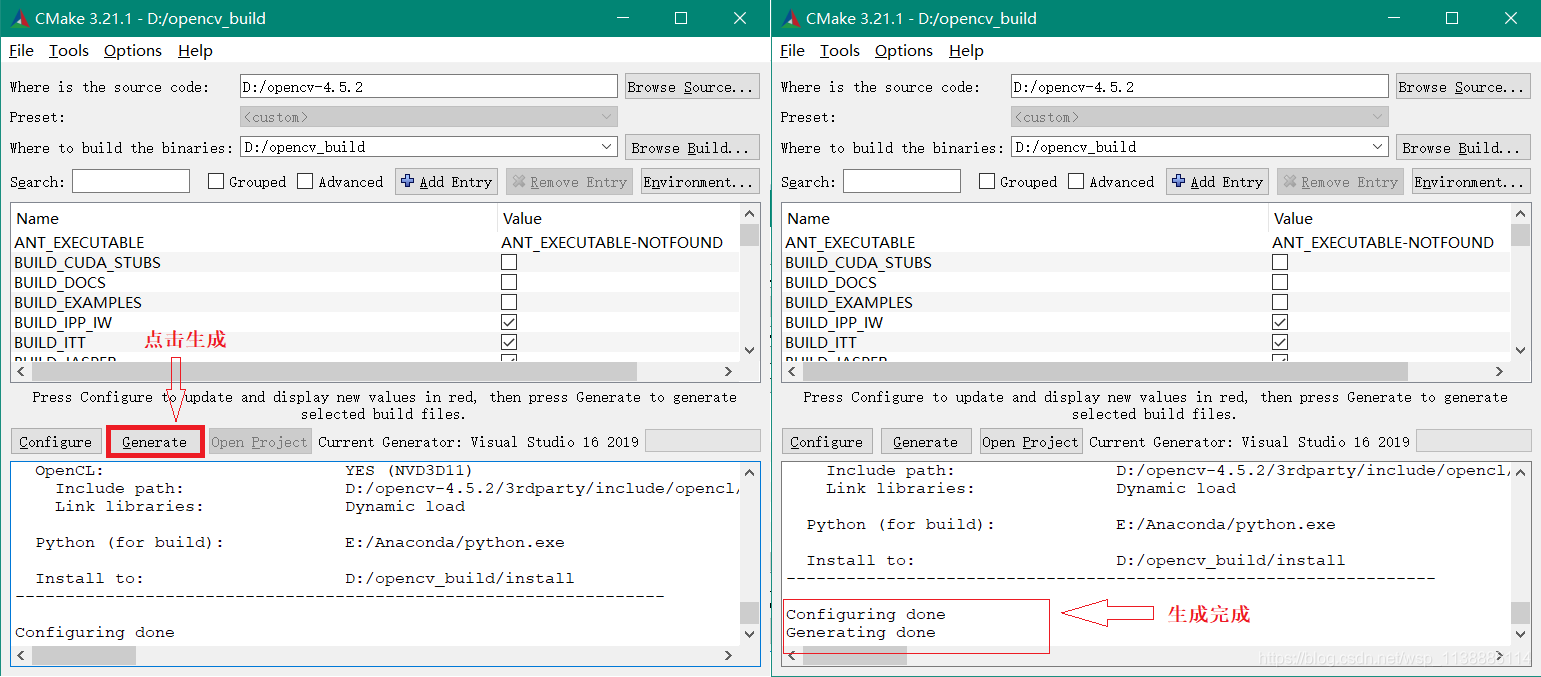Disable BUILD_IPP_IW in left window

tap(509, 322)
